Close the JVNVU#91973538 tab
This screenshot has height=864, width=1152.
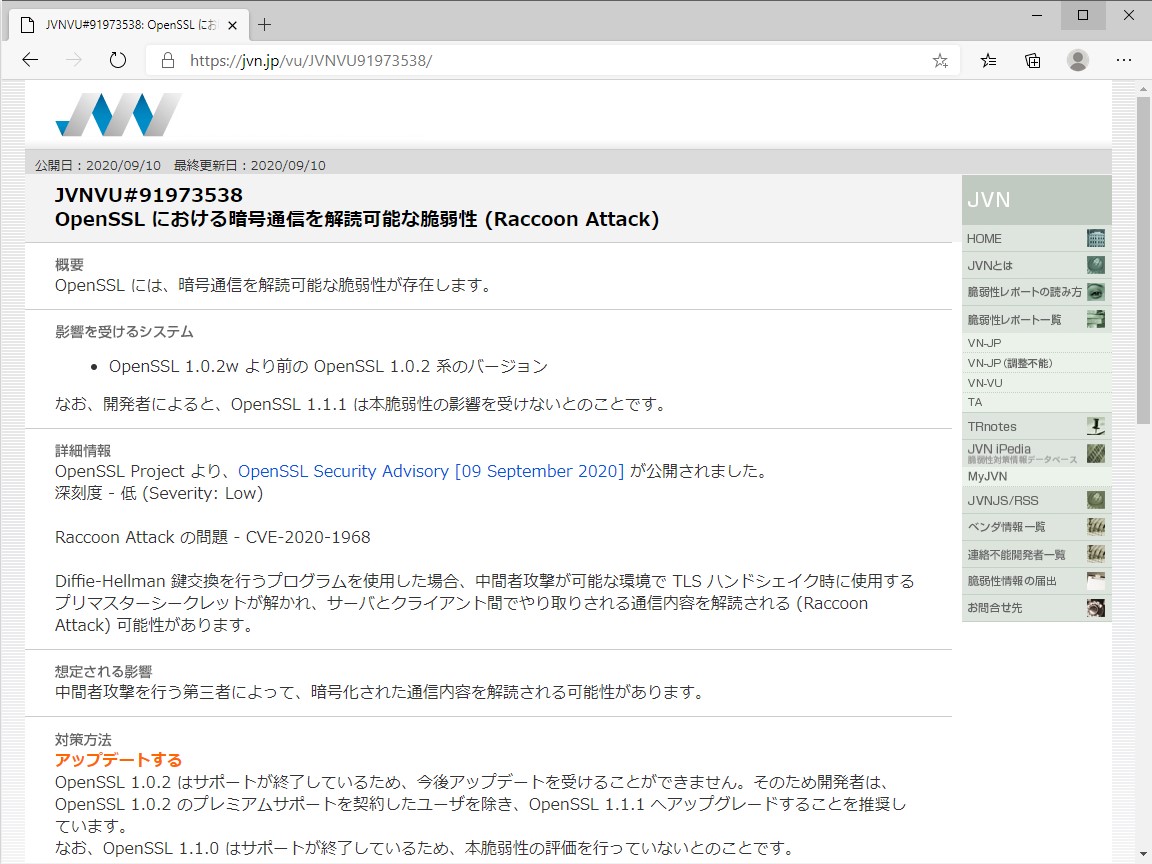click(232, 25)
